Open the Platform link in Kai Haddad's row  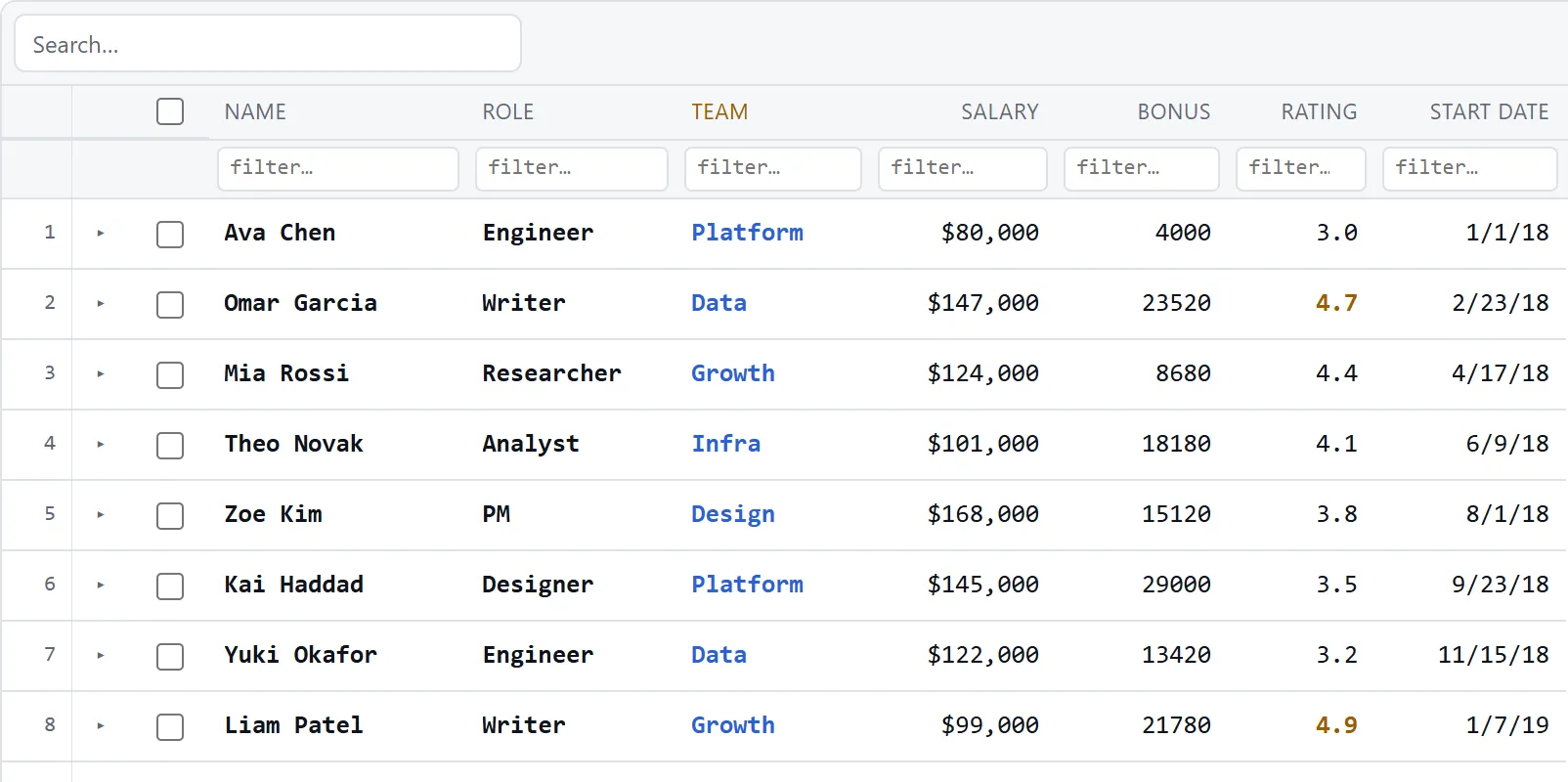tap(747, 585)
